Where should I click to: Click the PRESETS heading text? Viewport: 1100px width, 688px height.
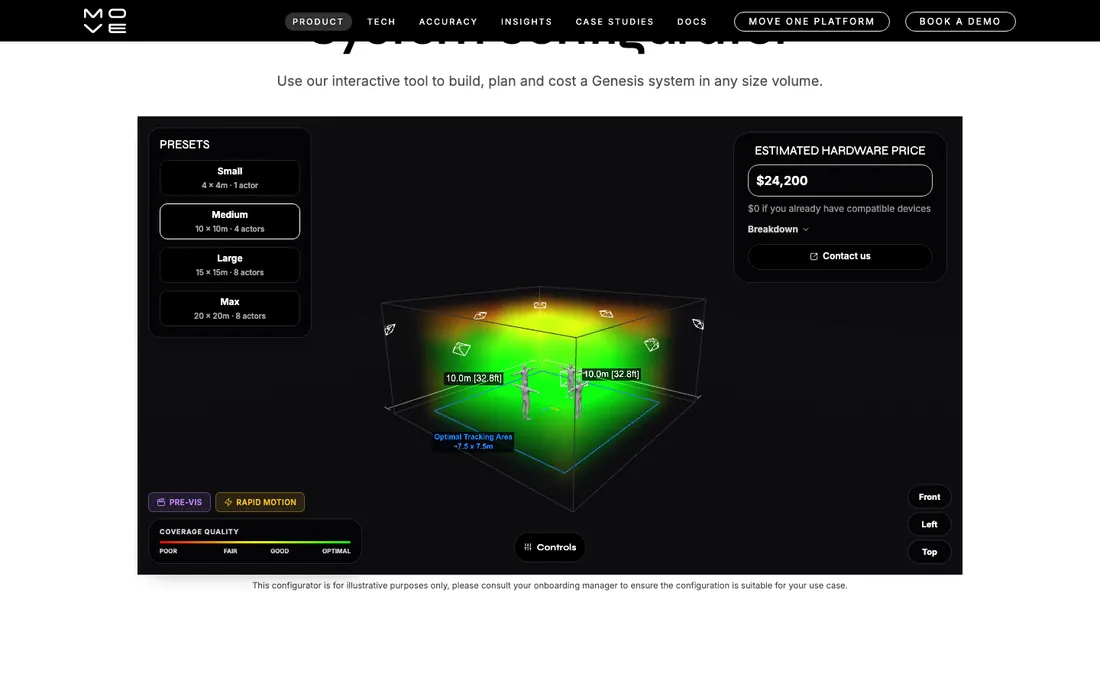185,144
